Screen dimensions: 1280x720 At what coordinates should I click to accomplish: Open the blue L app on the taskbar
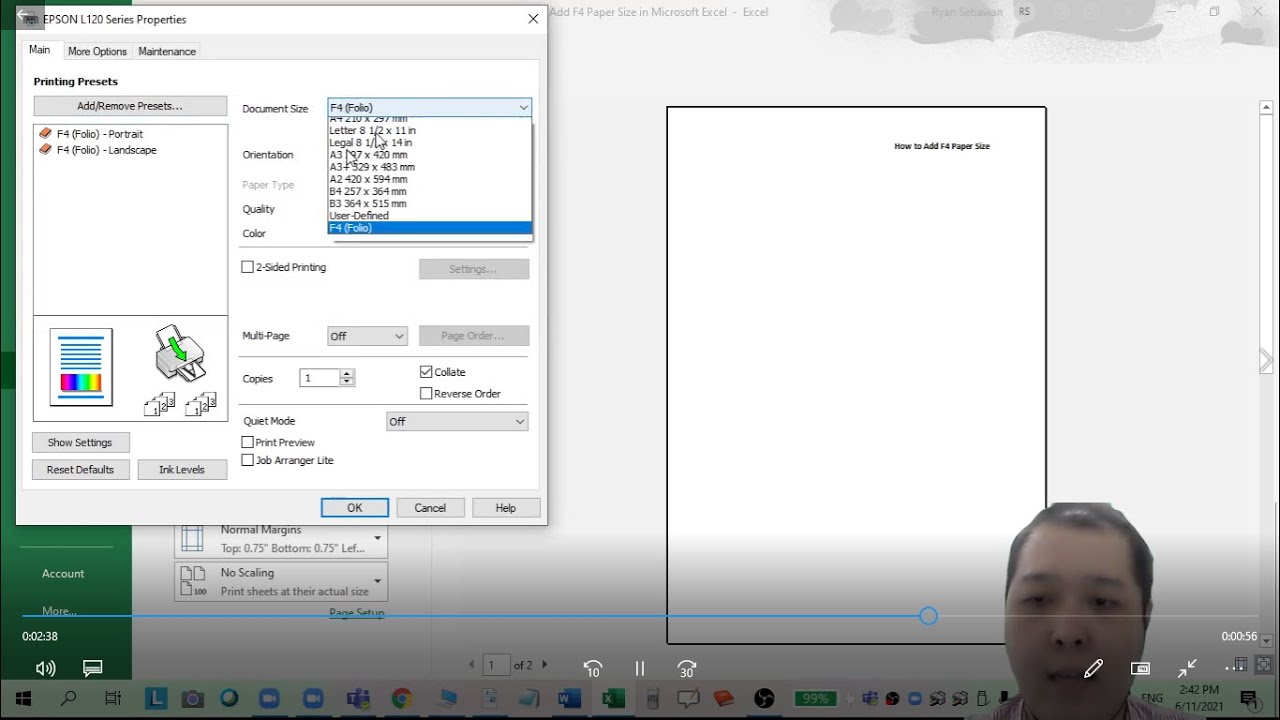click(x=156, y=698)
